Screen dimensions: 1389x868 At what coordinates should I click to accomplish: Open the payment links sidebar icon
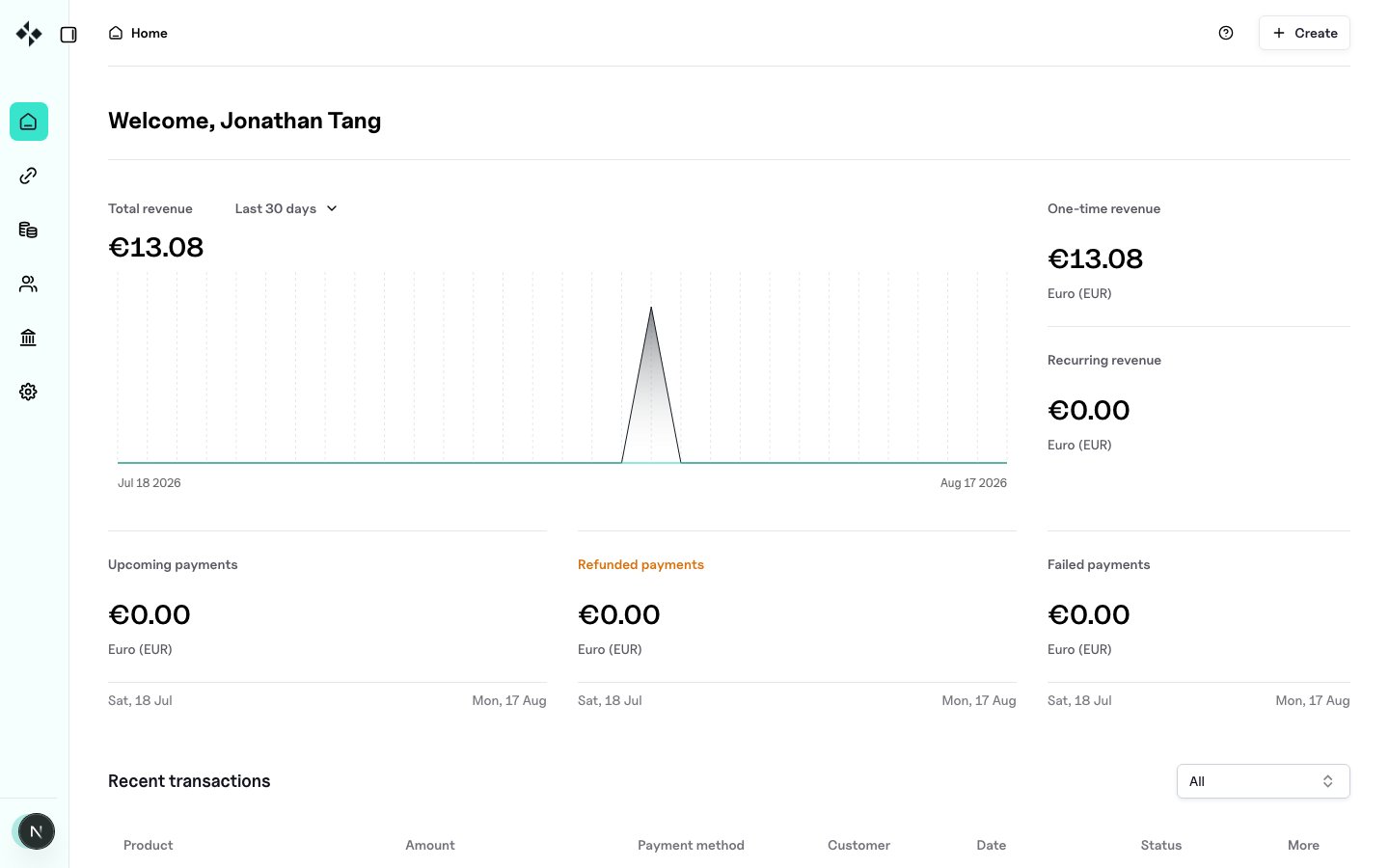pyautogui.click(x=29, y=176)
